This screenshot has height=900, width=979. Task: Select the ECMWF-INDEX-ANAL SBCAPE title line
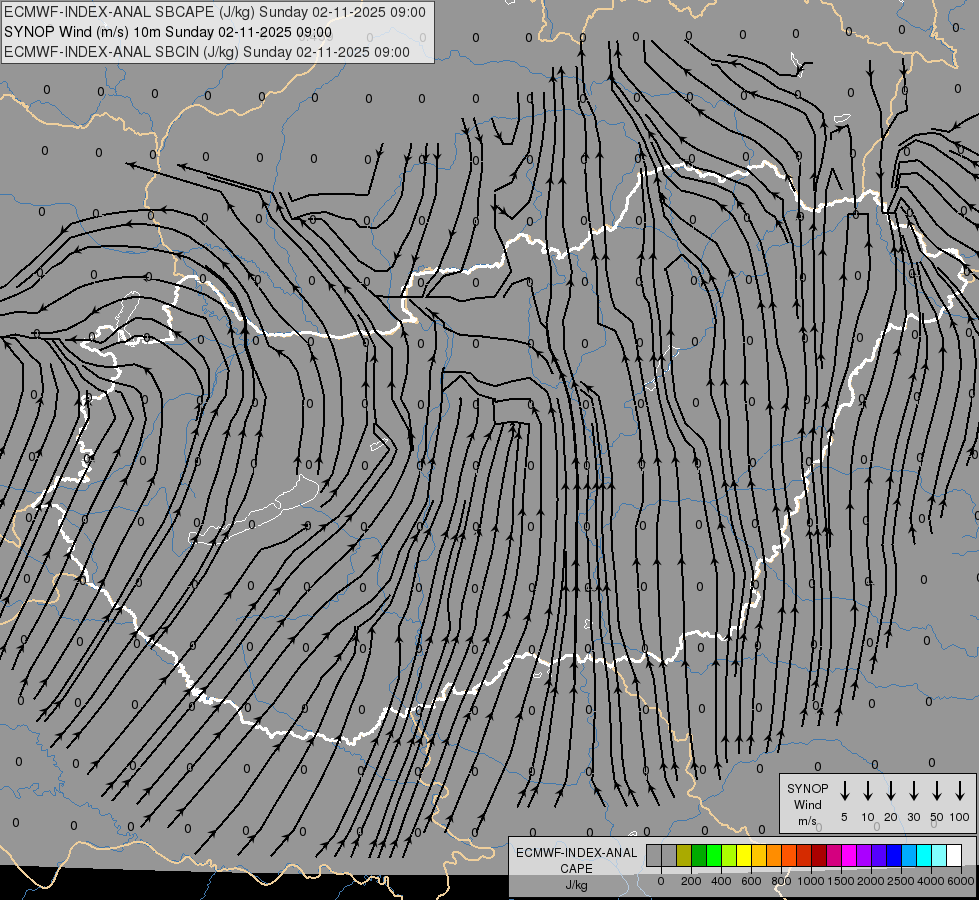(x=215, y=12)
